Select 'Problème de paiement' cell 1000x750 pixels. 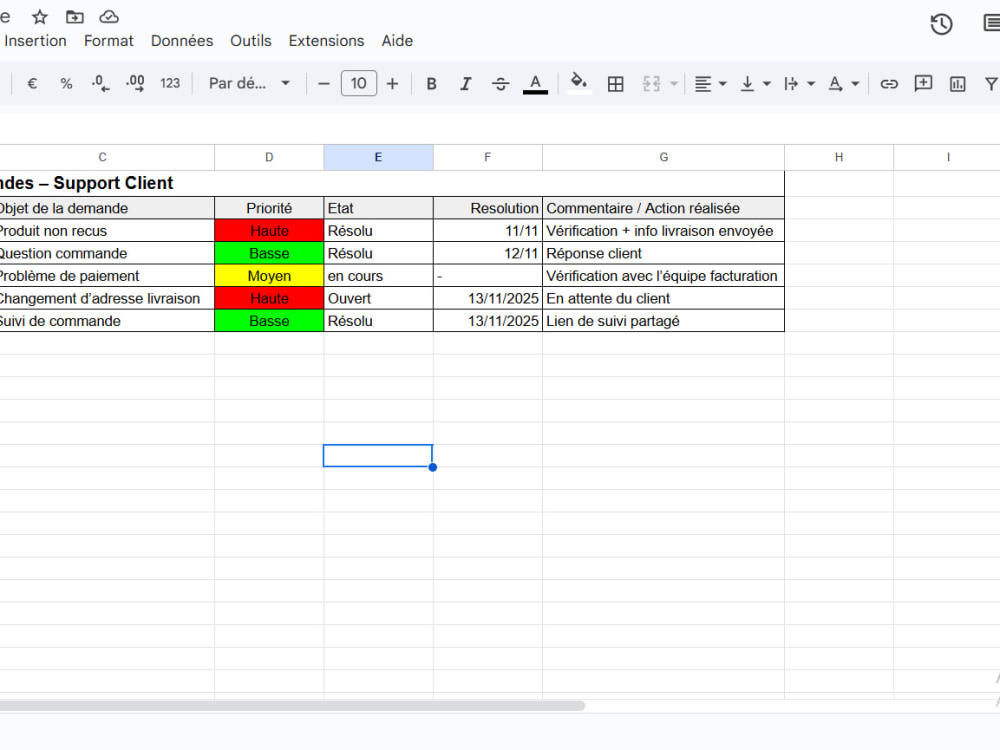point(107,276)
